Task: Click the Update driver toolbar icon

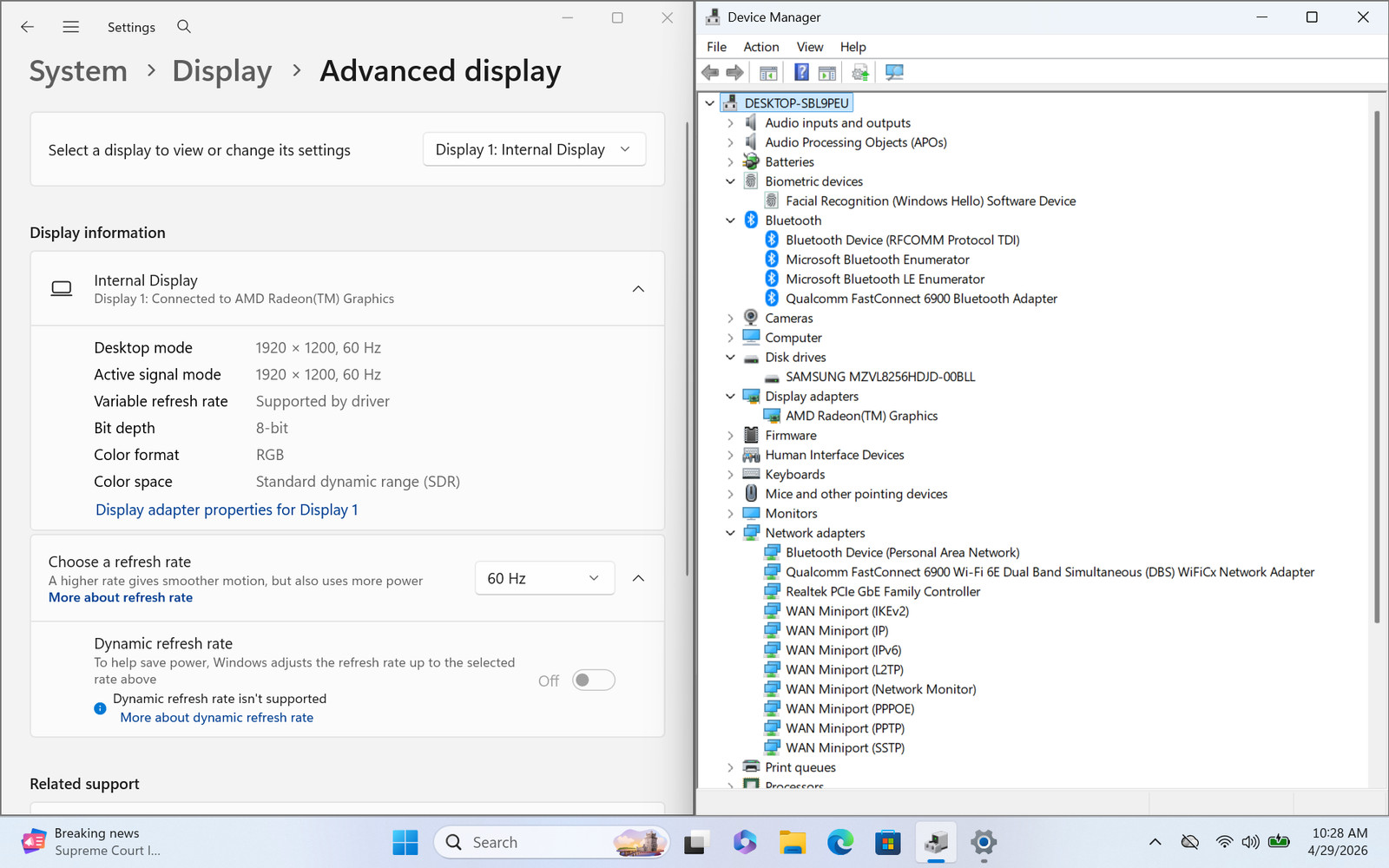Action: tap(860, 73)
